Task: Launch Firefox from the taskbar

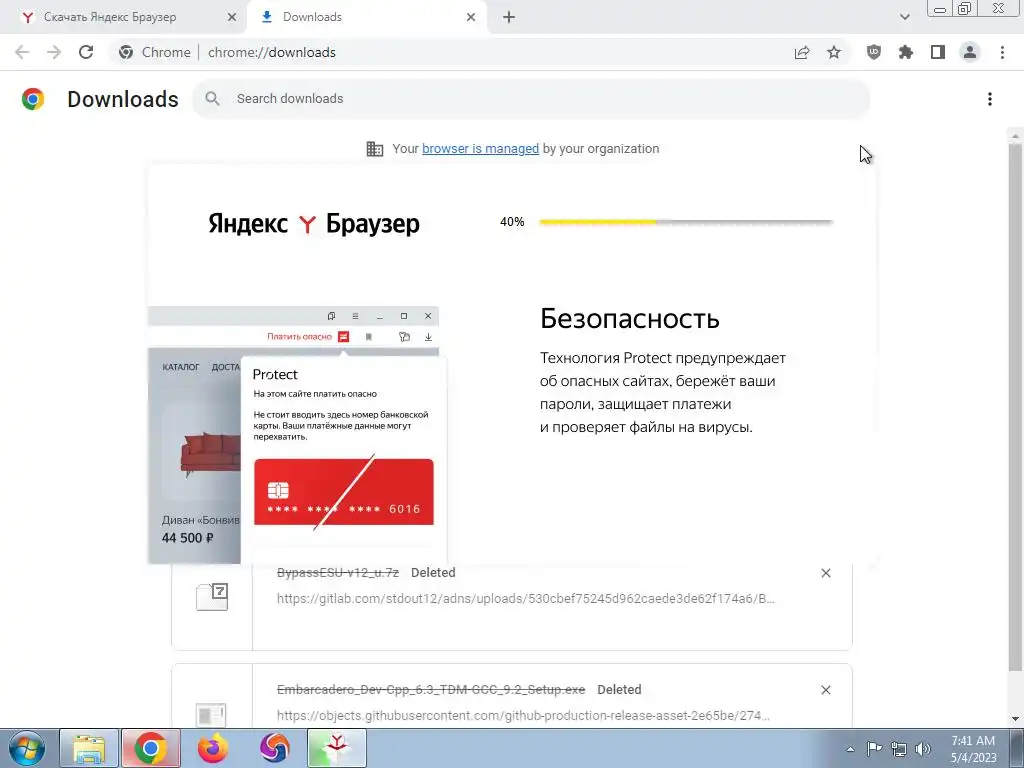Action: tap(213, 748)
